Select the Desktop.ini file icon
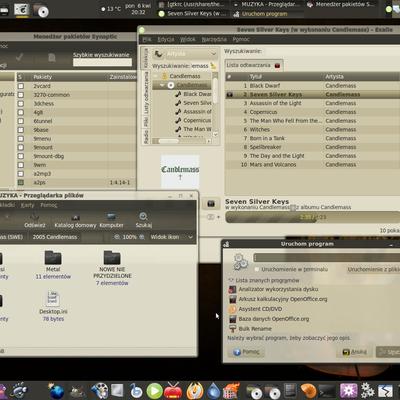 point(53,298)
